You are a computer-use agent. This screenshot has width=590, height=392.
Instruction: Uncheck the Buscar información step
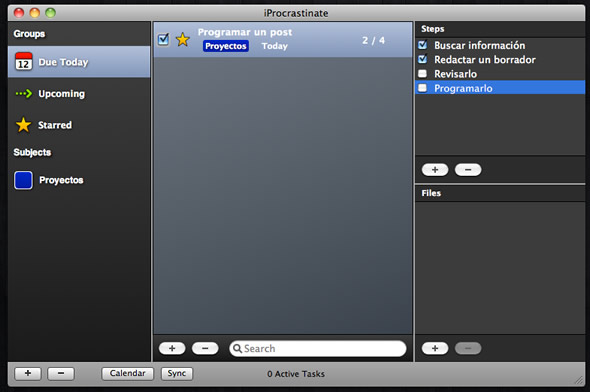[423, 45]
